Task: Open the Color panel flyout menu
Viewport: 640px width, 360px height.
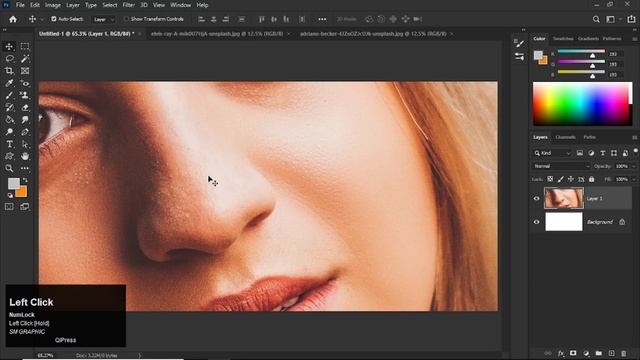Action: point(634,39)
